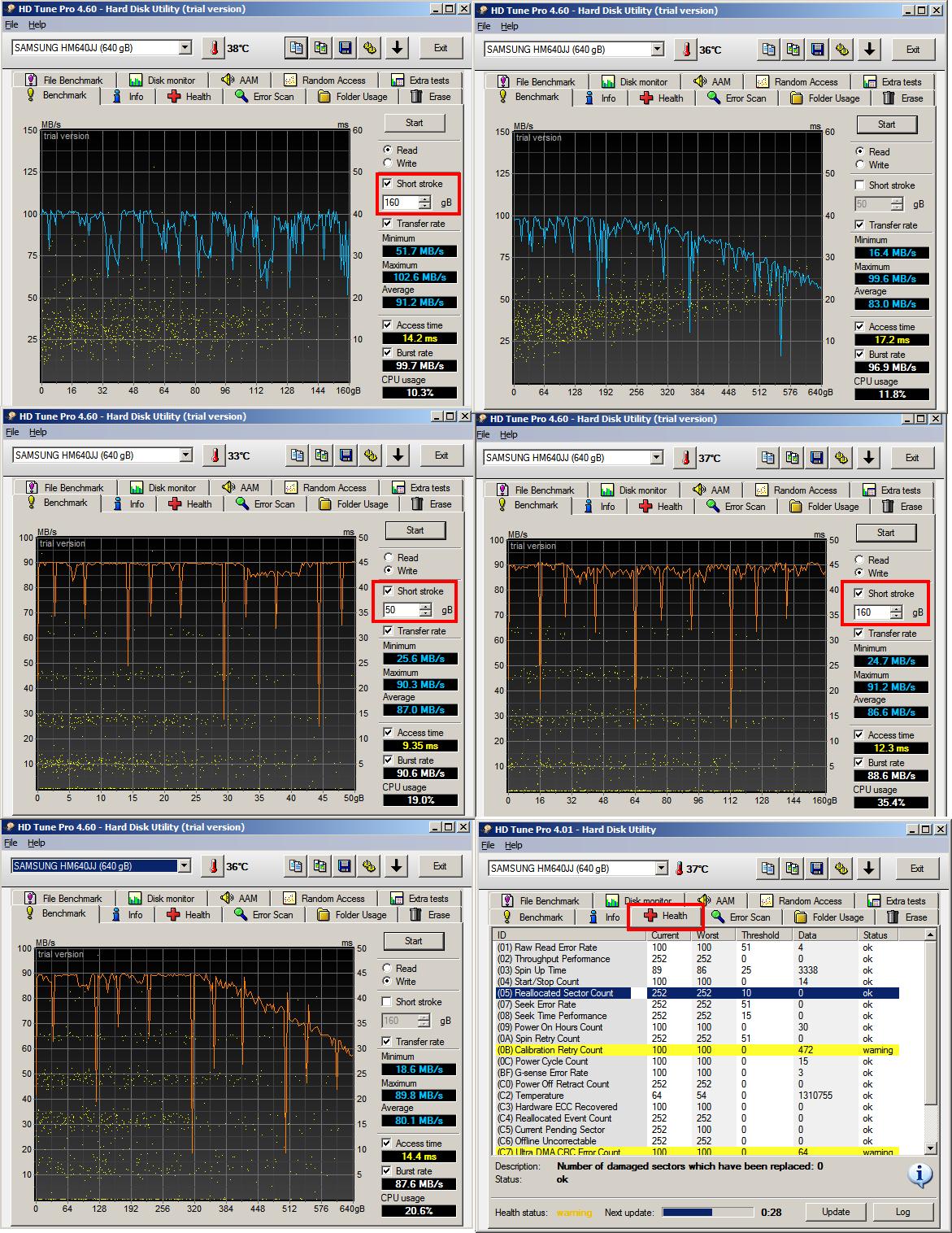
Task: Click save floppy icon in top-left window
Action: 346,48
